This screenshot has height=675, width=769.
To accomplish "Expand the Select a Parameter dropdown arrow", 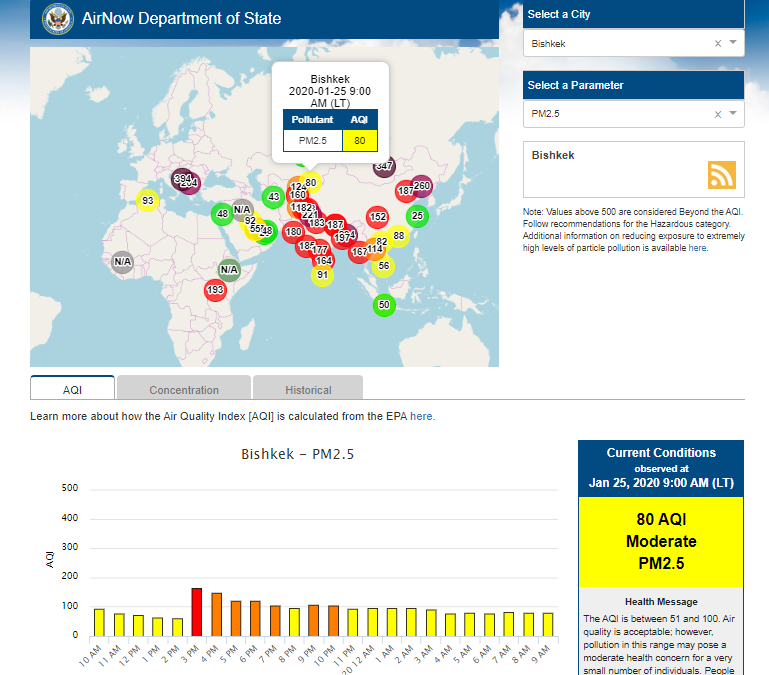I will pyautogui.click(x=733, y=113).
